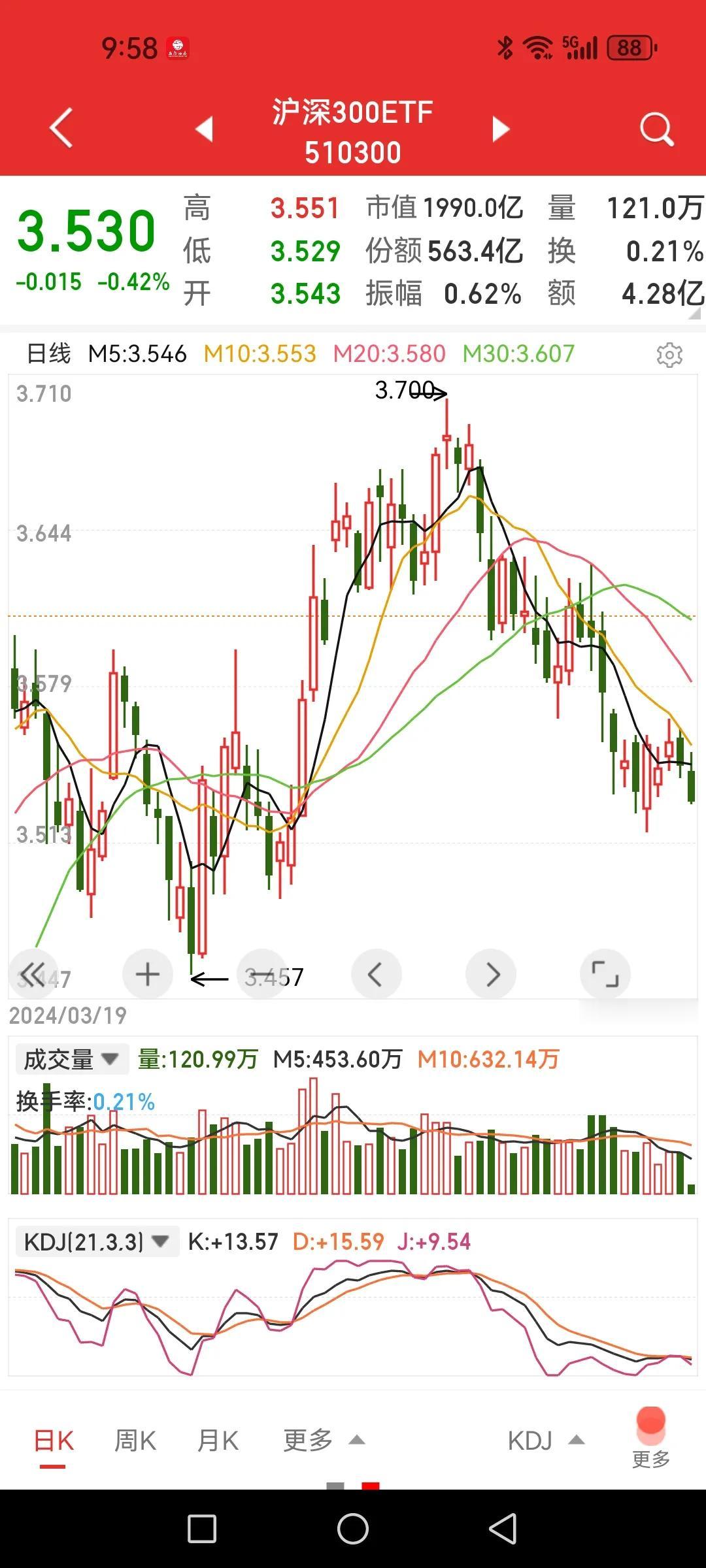Screen dimensions: 706x1568
Task: Expand the 更多 period options
Action: pyautogui.click(x=324, y=1441)
